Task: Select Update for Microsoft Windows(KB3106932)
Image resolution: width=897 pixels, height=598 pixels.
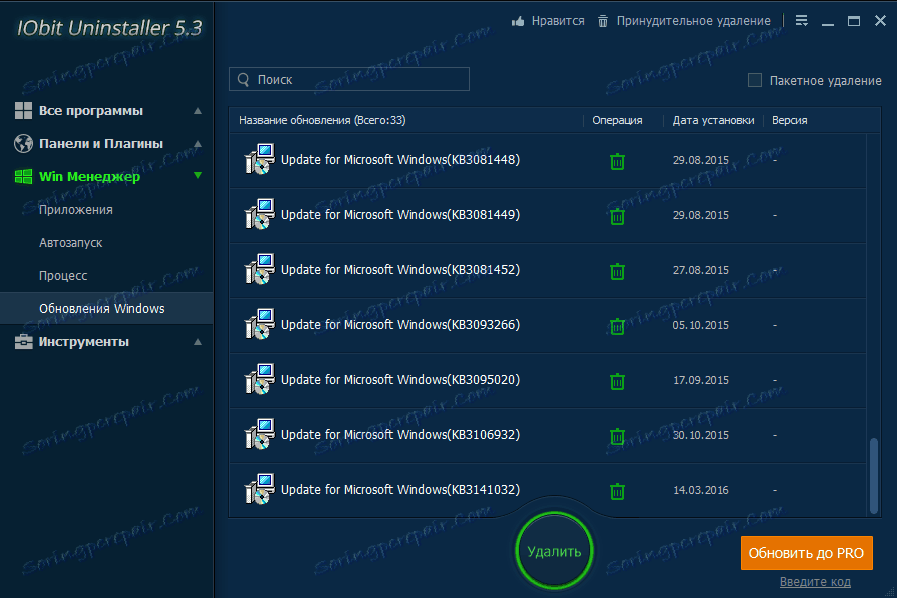Action: 400,434
